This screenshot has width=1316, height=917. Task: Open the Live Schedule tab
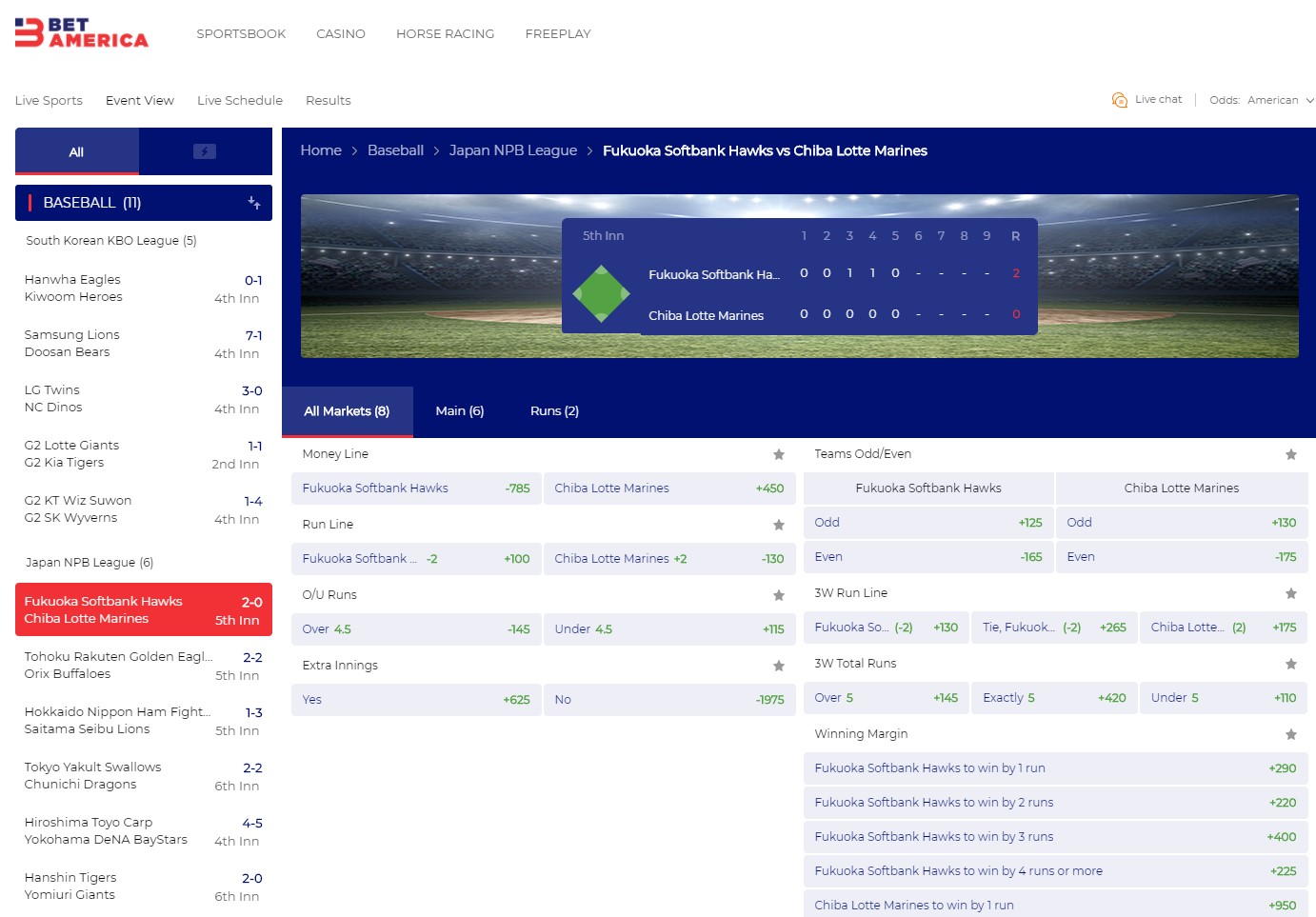point(240,100)
